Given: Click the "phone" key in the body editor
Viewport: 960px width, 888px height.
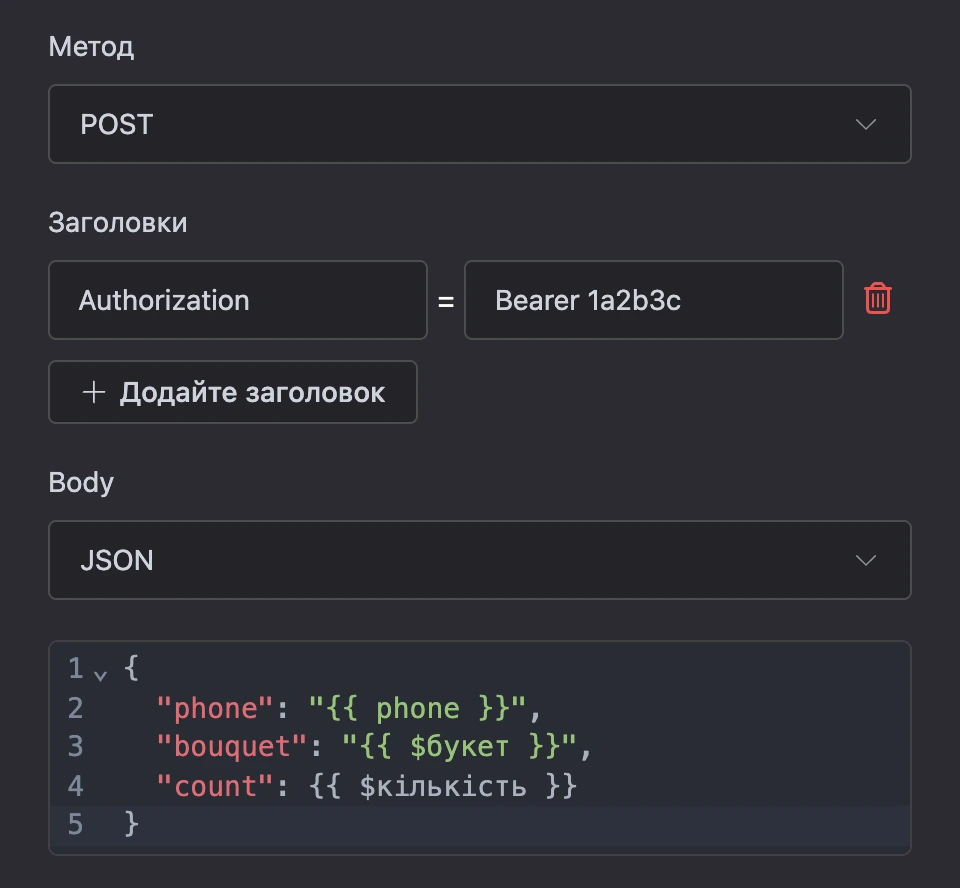Looking at the screenshot, I should tap(214, 709).
